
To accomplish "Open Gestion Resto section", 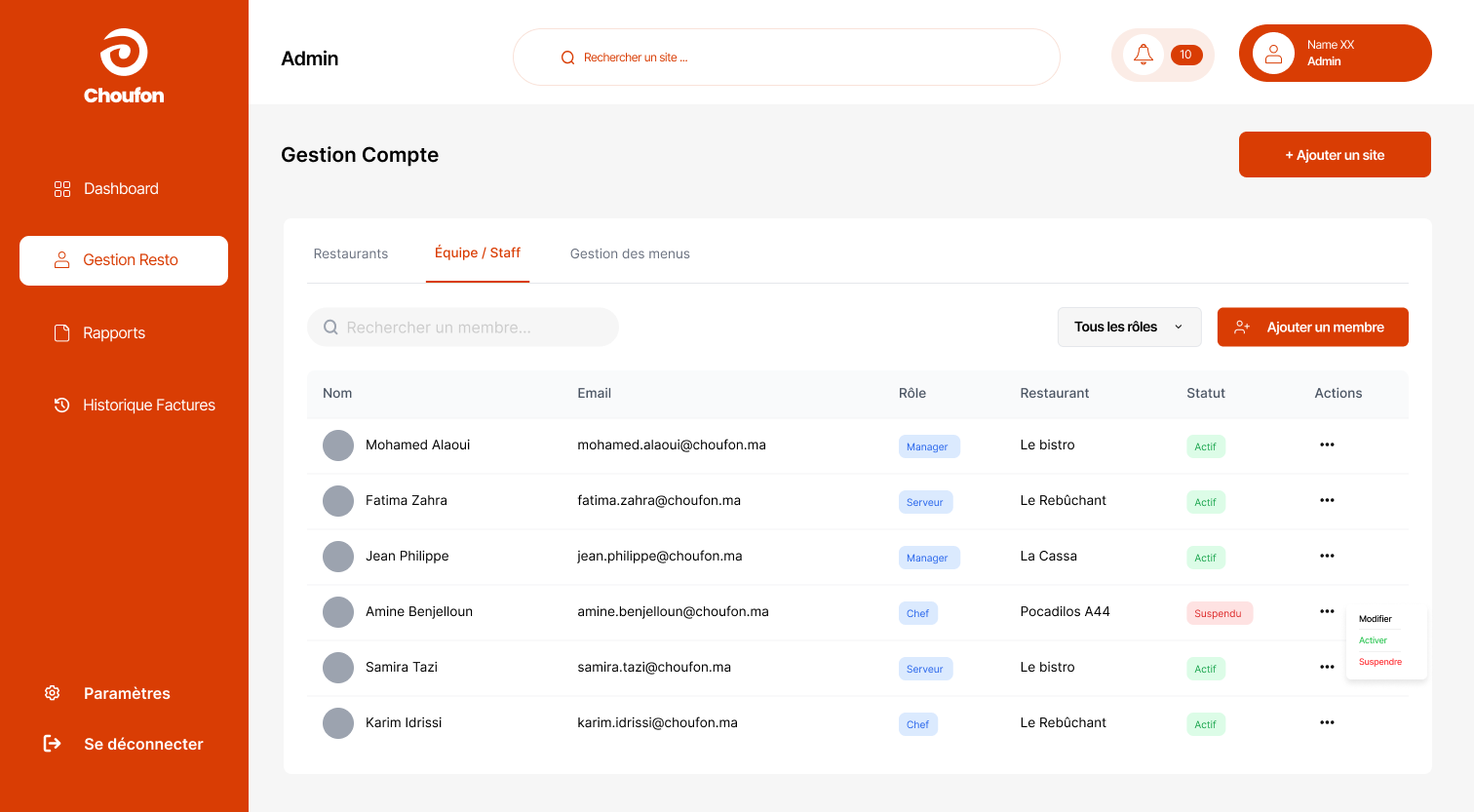I will point(124,260).
